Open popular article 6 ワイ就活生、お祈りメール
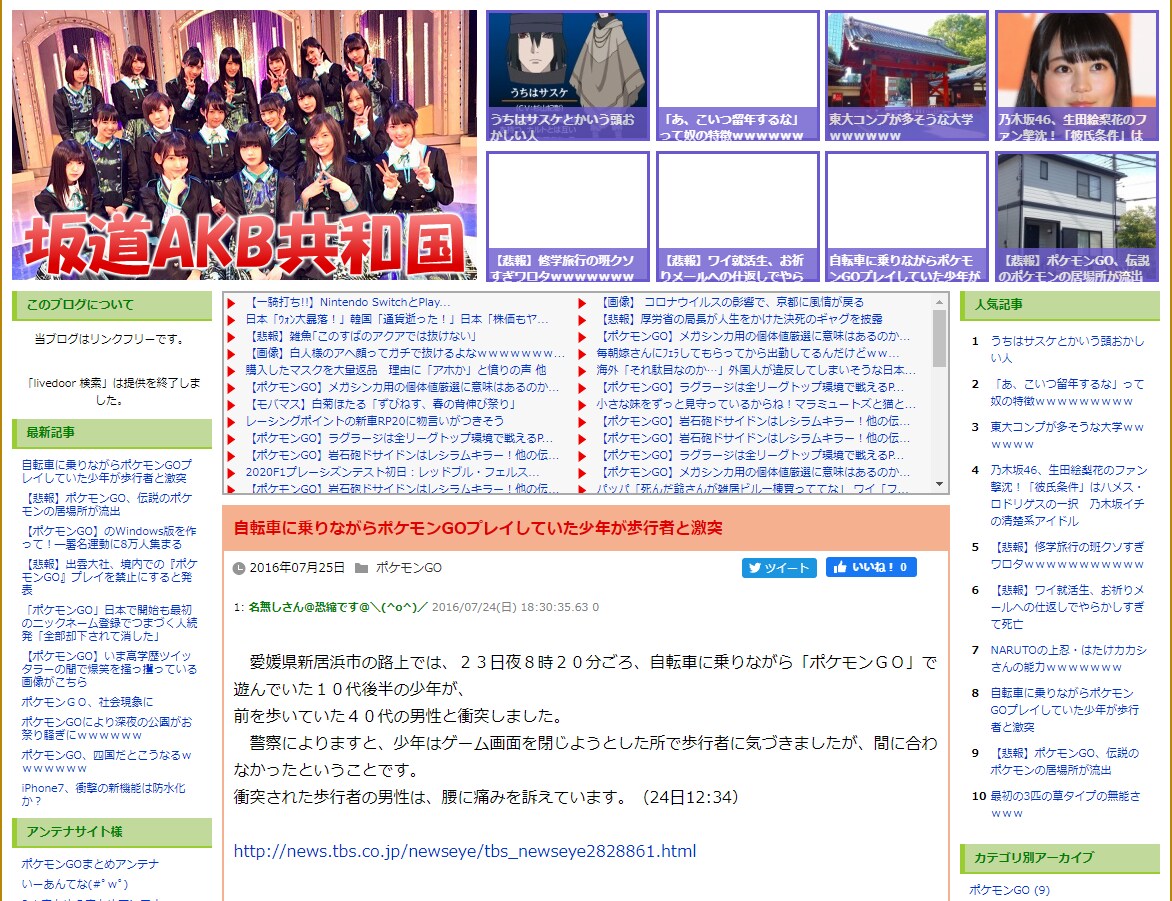Screen dimensions: 1172x901 click(1067, 607)
